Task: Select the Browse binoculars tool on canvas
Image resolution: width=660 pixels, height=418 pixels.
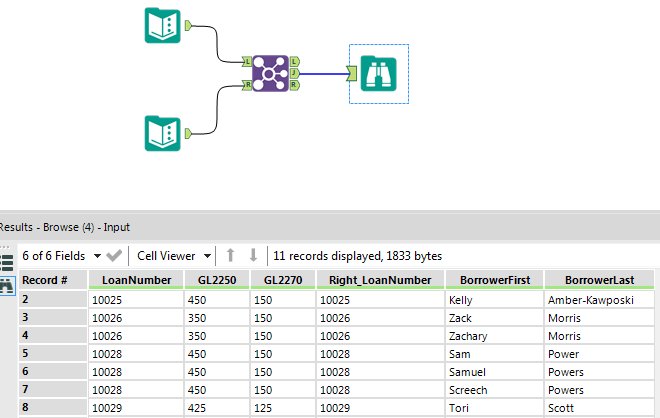Action: coord(378,74)
